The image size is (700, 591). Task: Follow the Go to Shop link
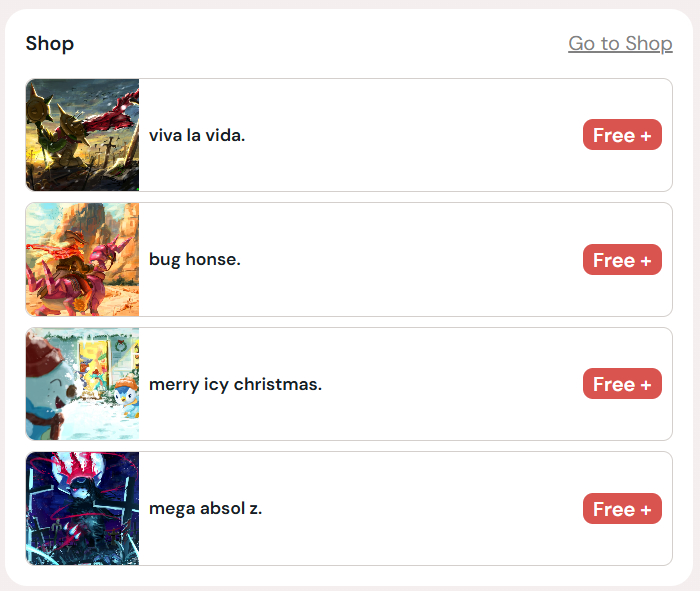coord(620,44)
